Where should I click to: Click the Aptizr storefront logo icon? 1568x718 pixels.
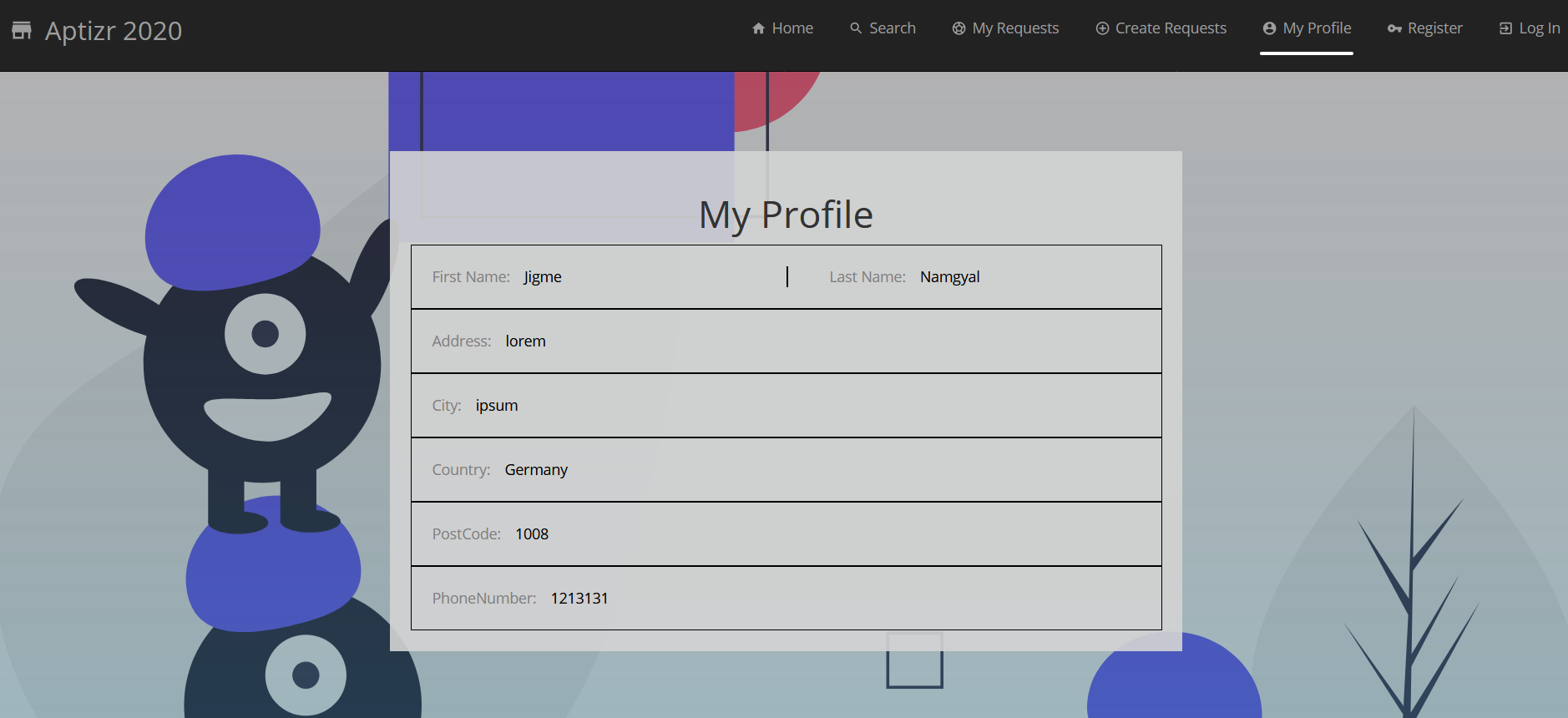22,31
